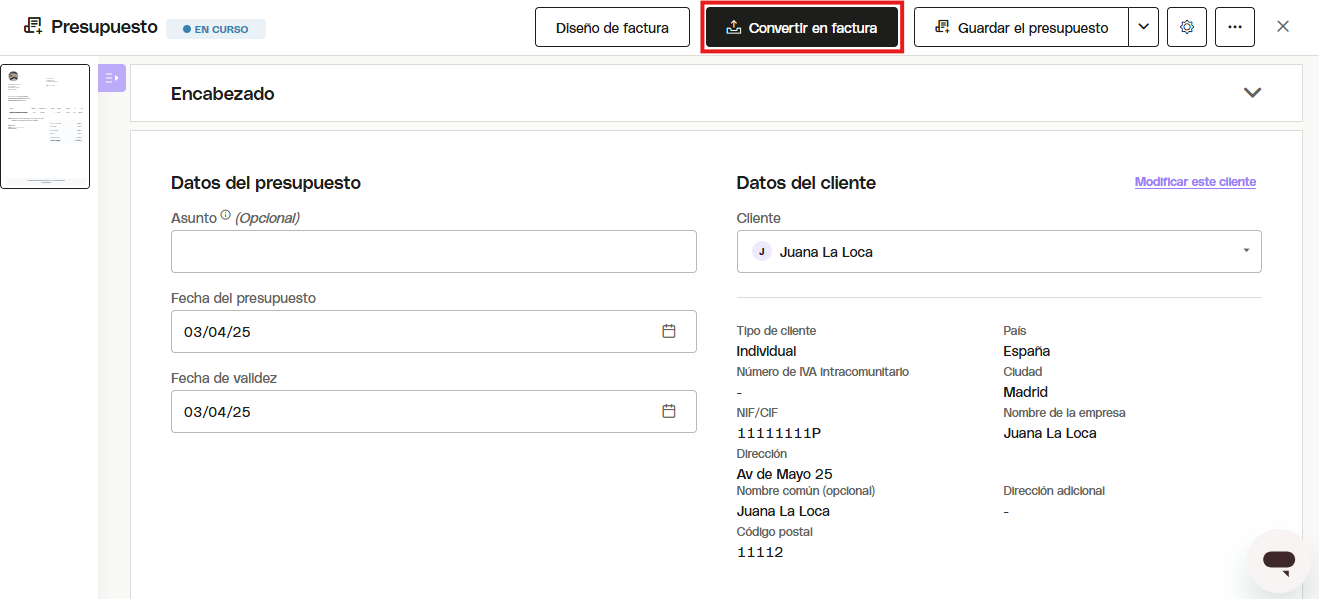Open calendar for Fecha de validez
This screenshot has height=599, width=1319.
(669, 411)
